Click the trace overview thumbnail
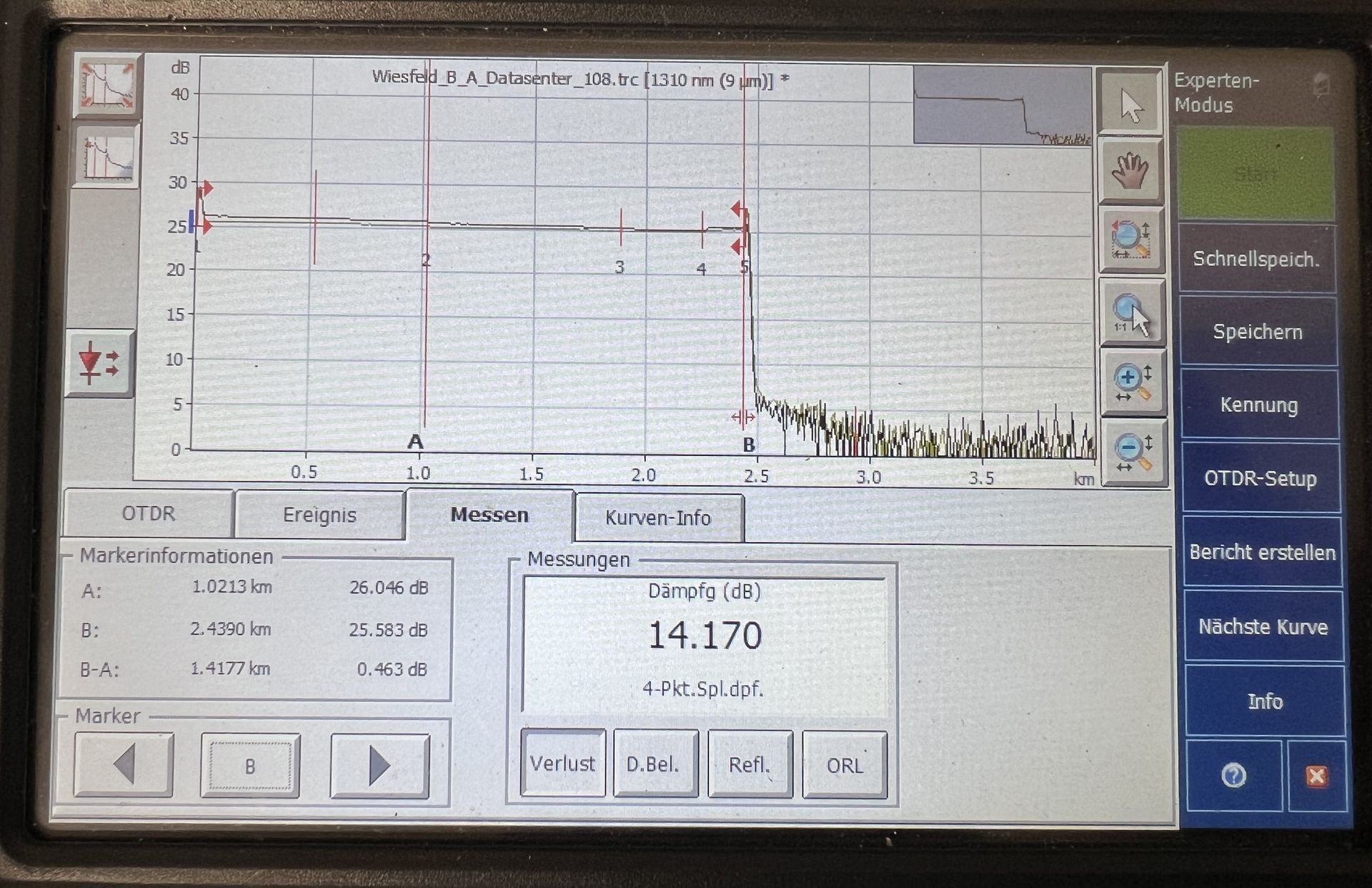The height and width of the screenshot is (888, 1372). coord(1002,106)
